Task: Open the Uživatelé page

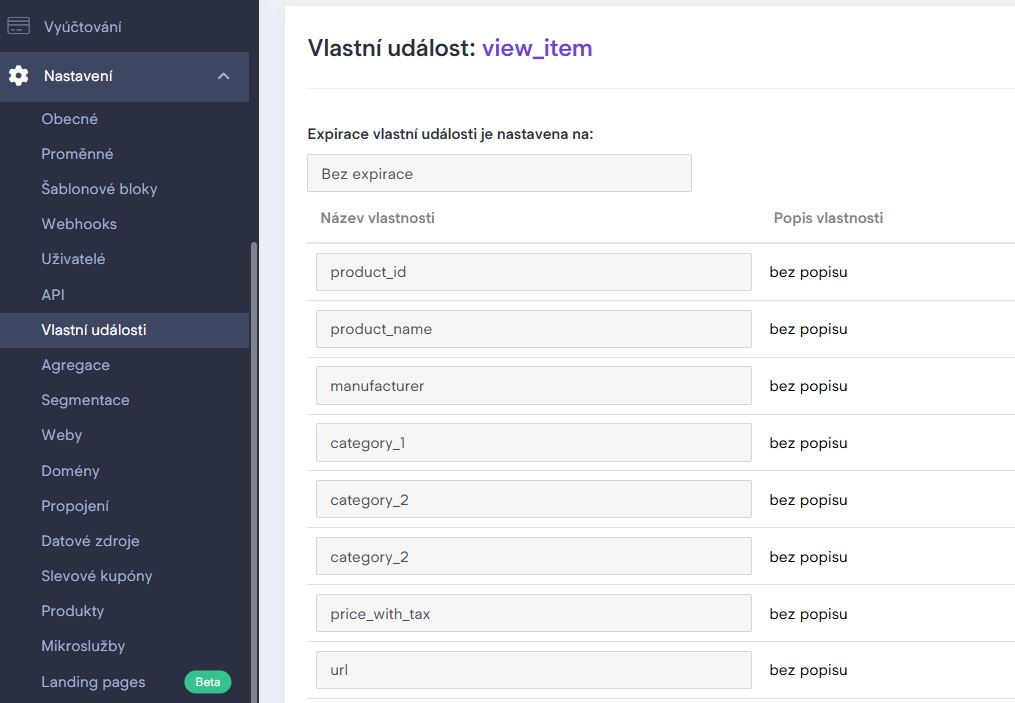Action: pyautogui.click(x=73, y=259)
